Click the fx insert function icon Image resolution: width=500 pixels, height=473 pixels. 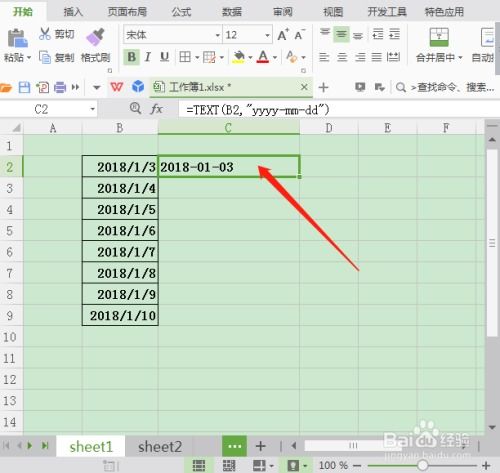pos(157,109)
